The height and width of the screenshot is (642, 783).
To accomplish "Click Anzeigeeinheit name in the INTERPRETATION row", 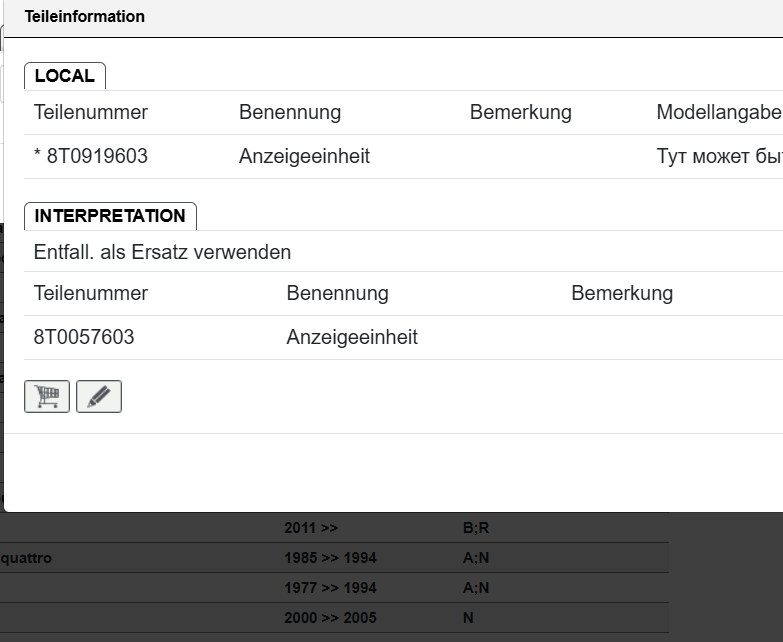I will pos(352,338).
